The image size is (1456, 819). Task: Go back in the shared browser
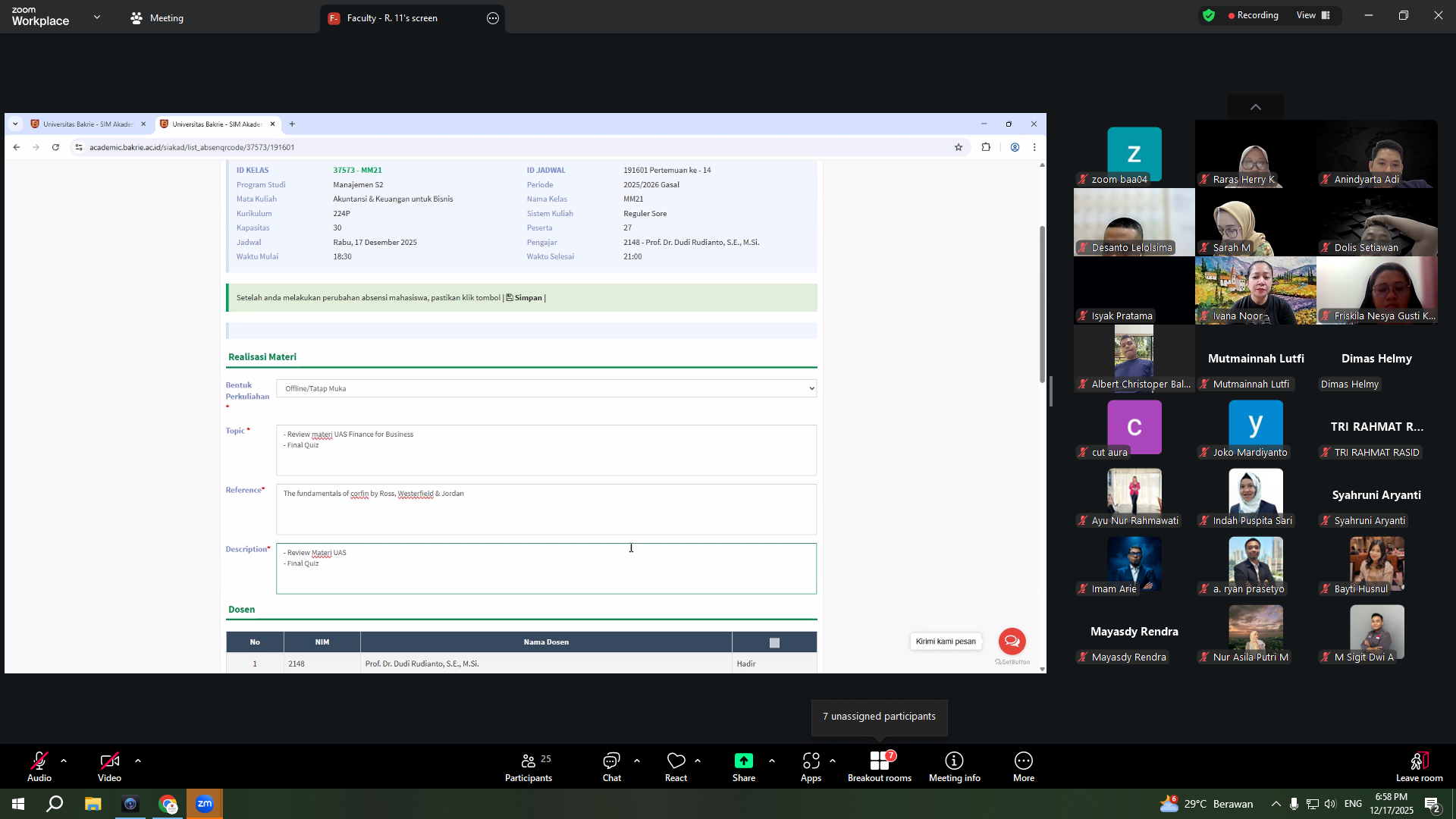click(x=17, y=147)
